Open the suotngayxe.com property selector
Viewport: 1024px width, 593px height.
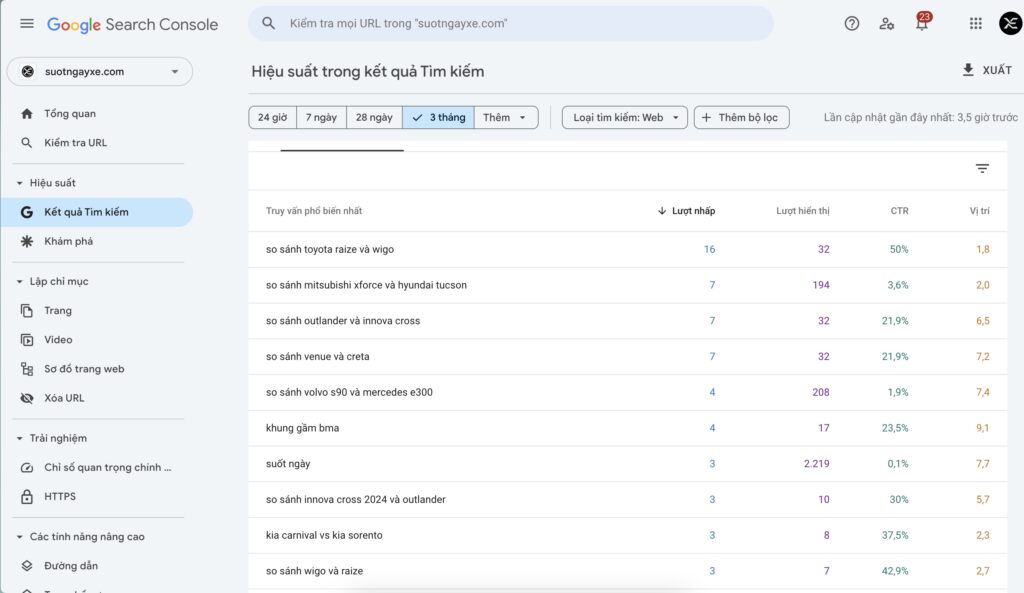tap(100, 72)
